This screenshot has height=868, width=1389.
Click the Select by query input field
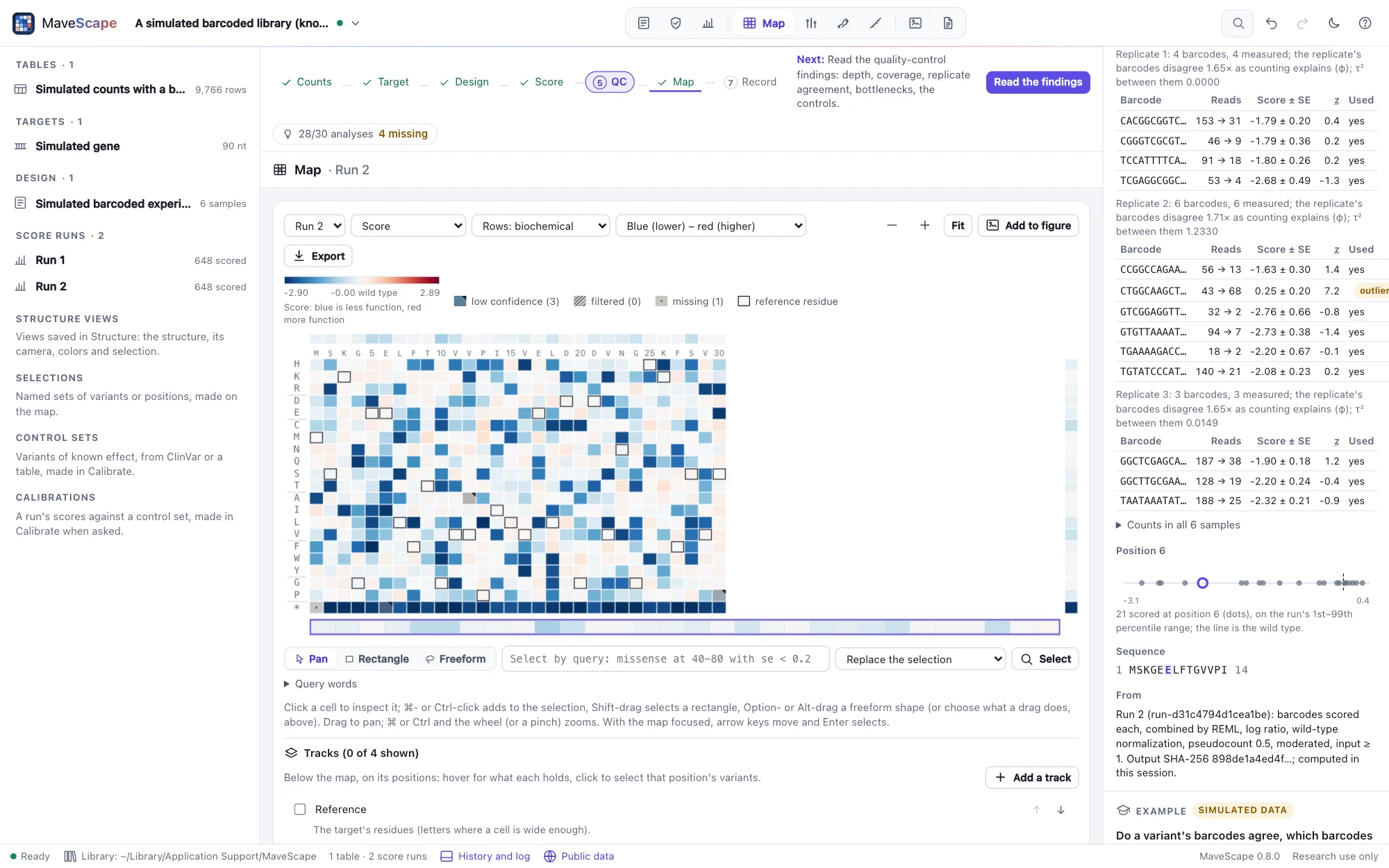(x=665, y=659)
